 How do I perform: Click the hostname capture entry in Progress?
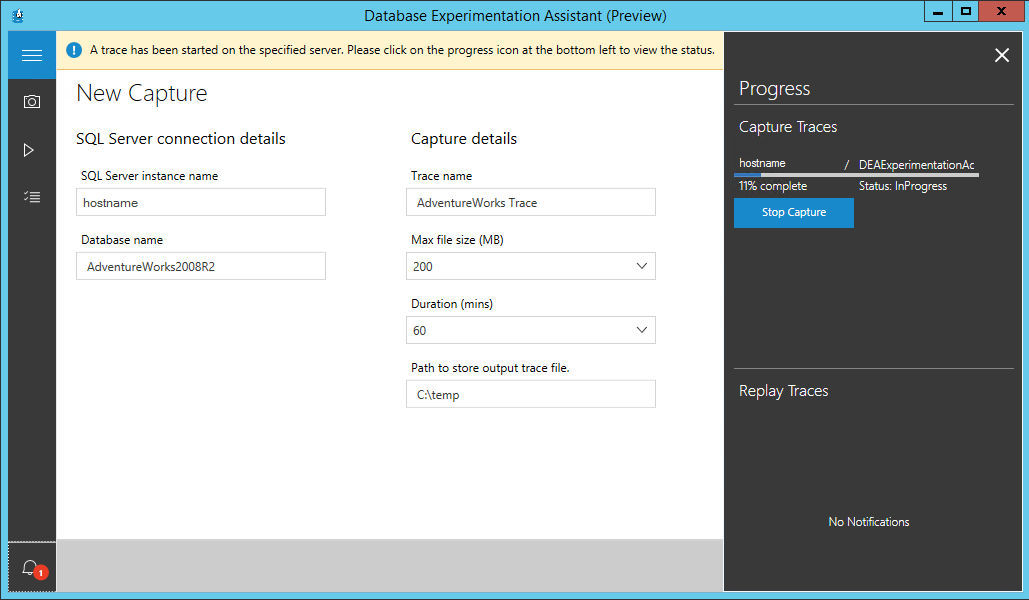coord(763,163)
